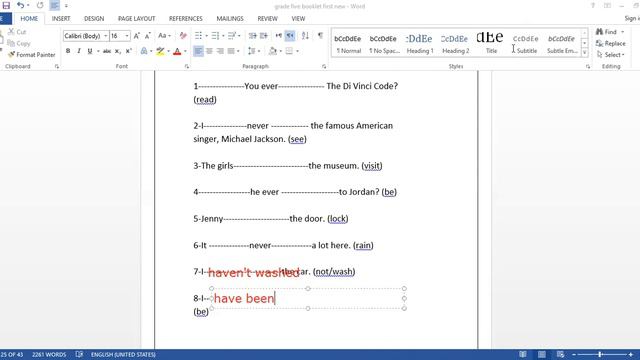Screen dimensions: 640x360
Task: Clear all formatting eraser icon
Action: pyautogui.click(x=183, y=36)
